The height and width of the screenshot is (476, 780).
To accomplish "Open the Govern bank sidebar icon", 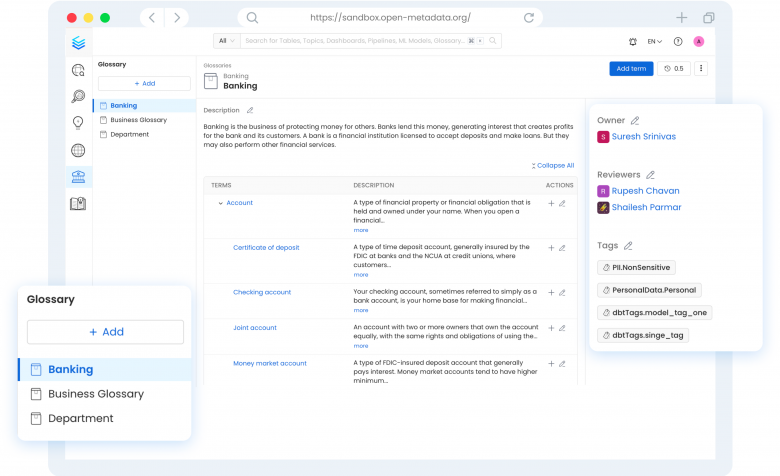I will click(78, 177).
